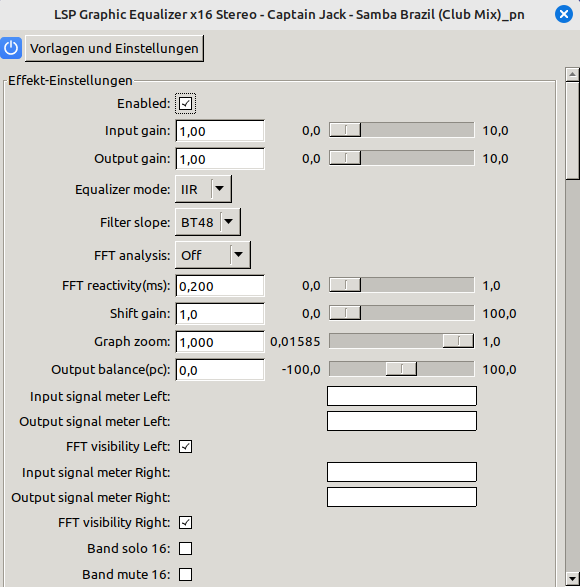Open the FFT analysis Off dropdown

213,255
